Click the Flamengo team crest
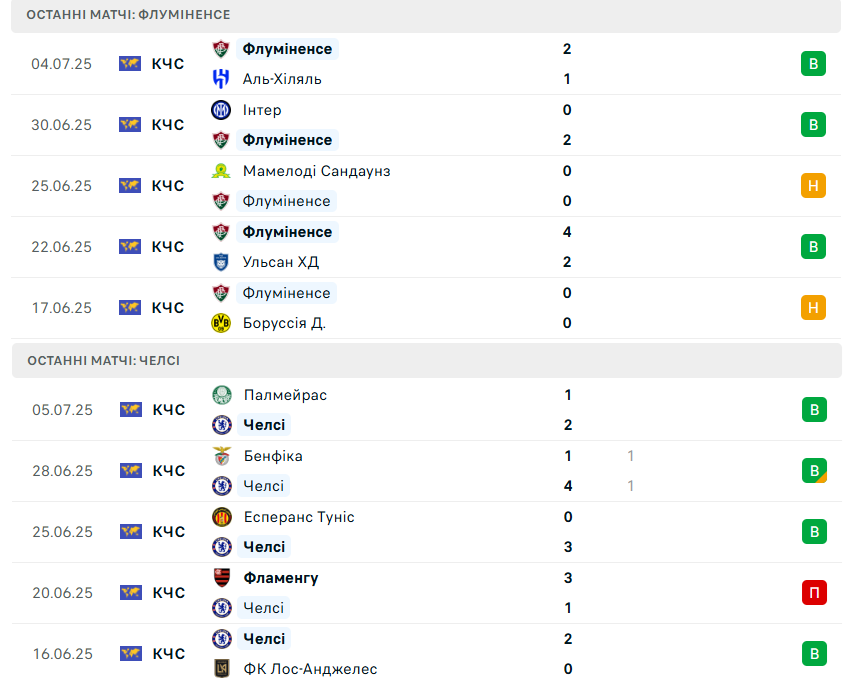 (222, 578)
